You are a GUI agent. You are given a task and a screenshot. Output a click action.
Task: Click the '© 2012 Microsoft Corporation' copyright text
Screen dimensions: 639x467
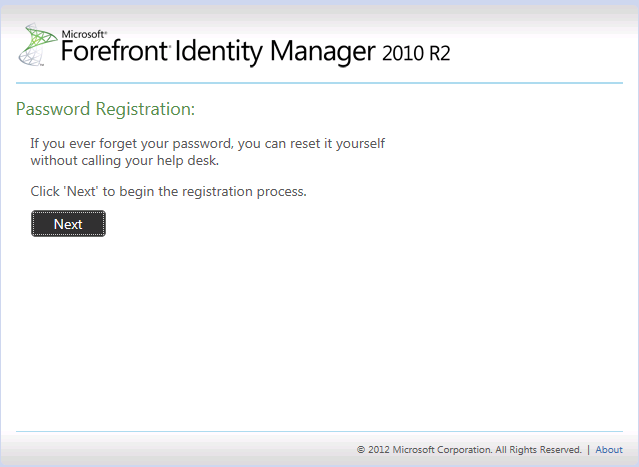[469, 449]
